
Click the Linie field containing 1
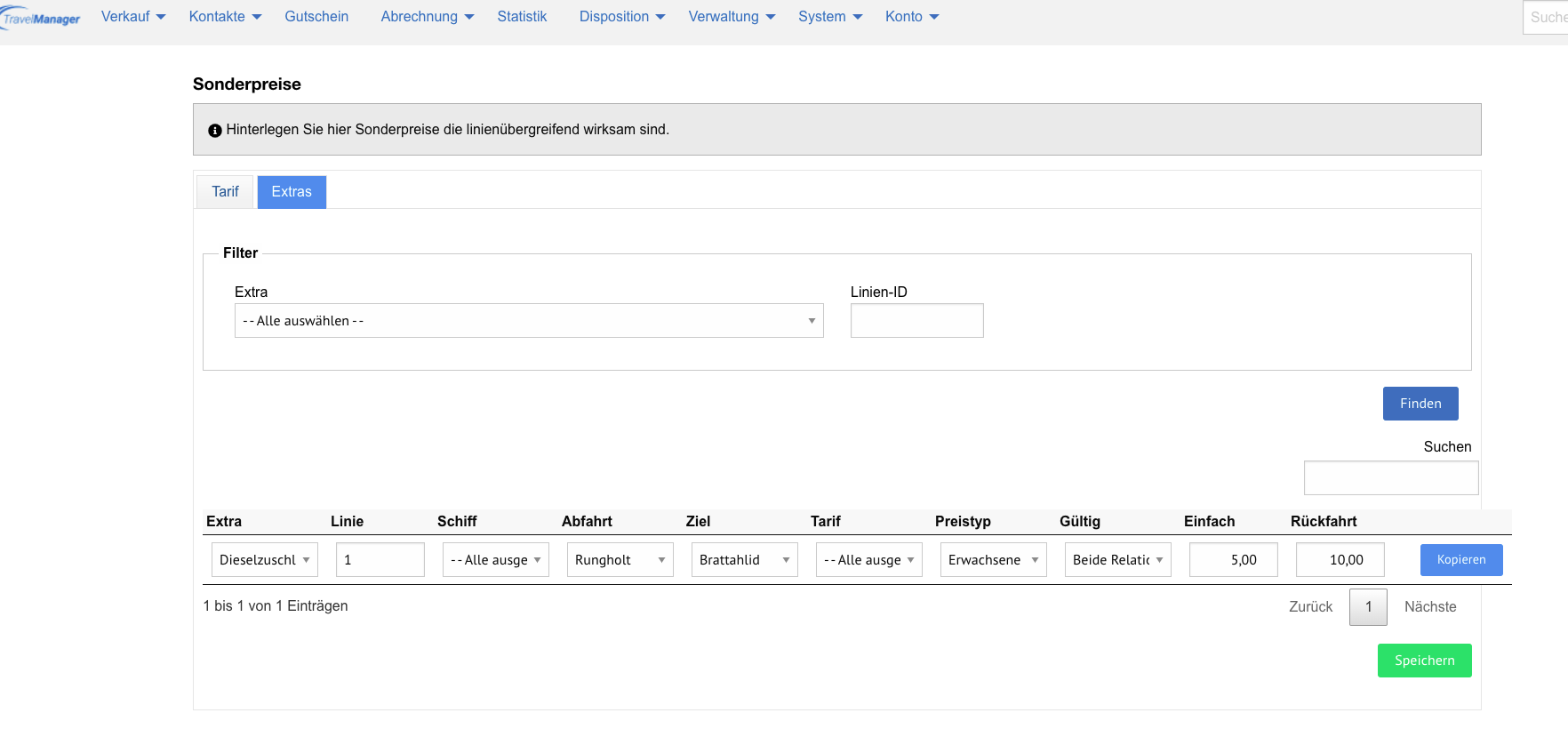click(x=380, y=560)
